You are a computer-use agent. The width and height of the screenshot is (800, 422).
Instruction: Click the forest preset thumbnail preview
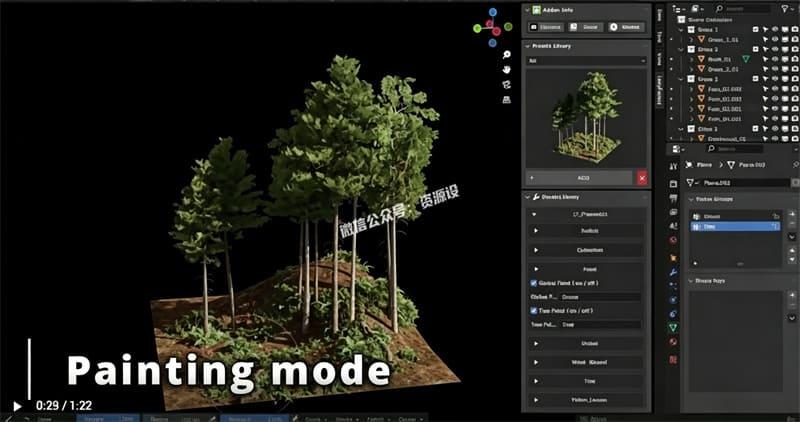pyautogui.click(x=587, y=117)
